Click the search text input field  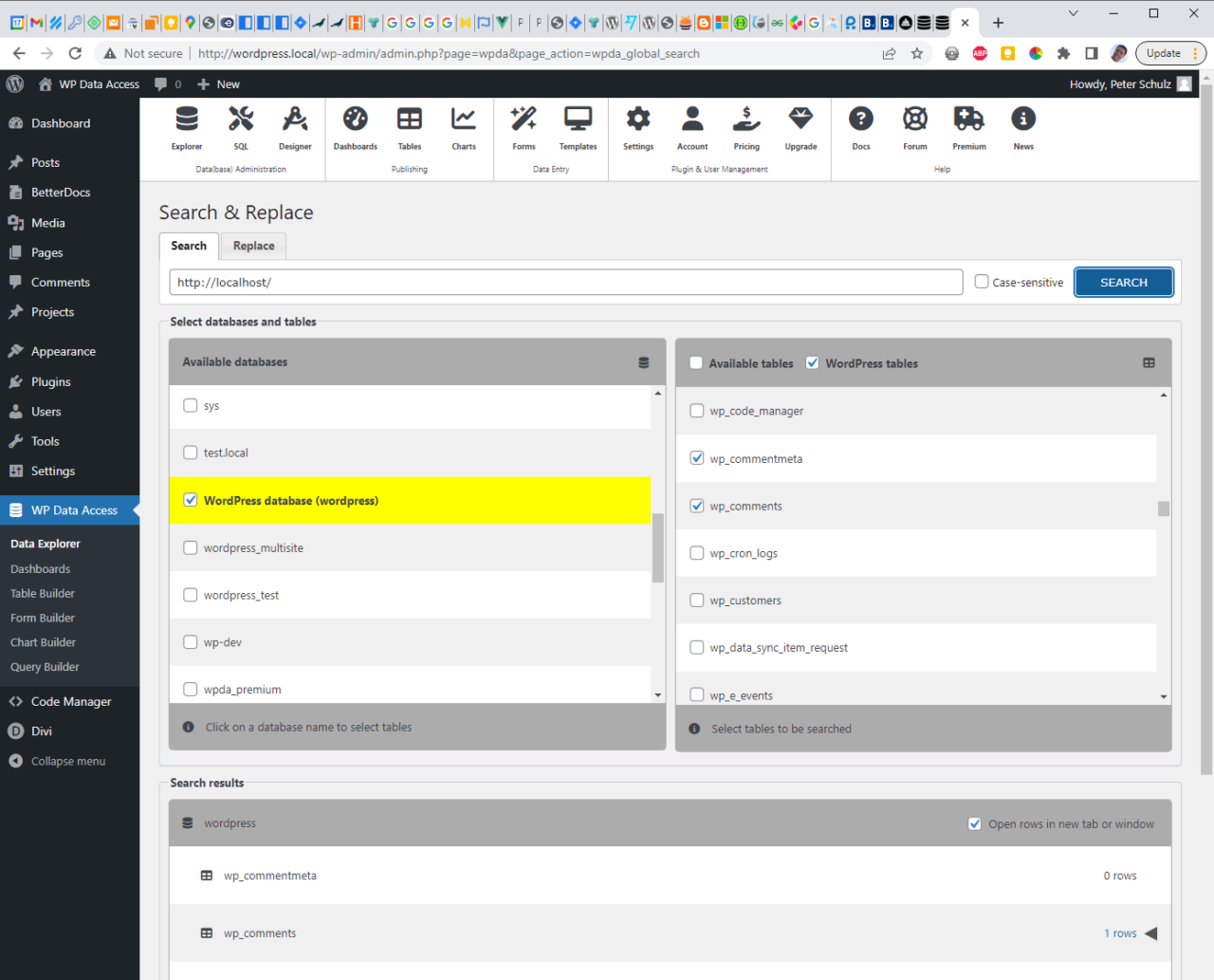[x=566, y=283]
